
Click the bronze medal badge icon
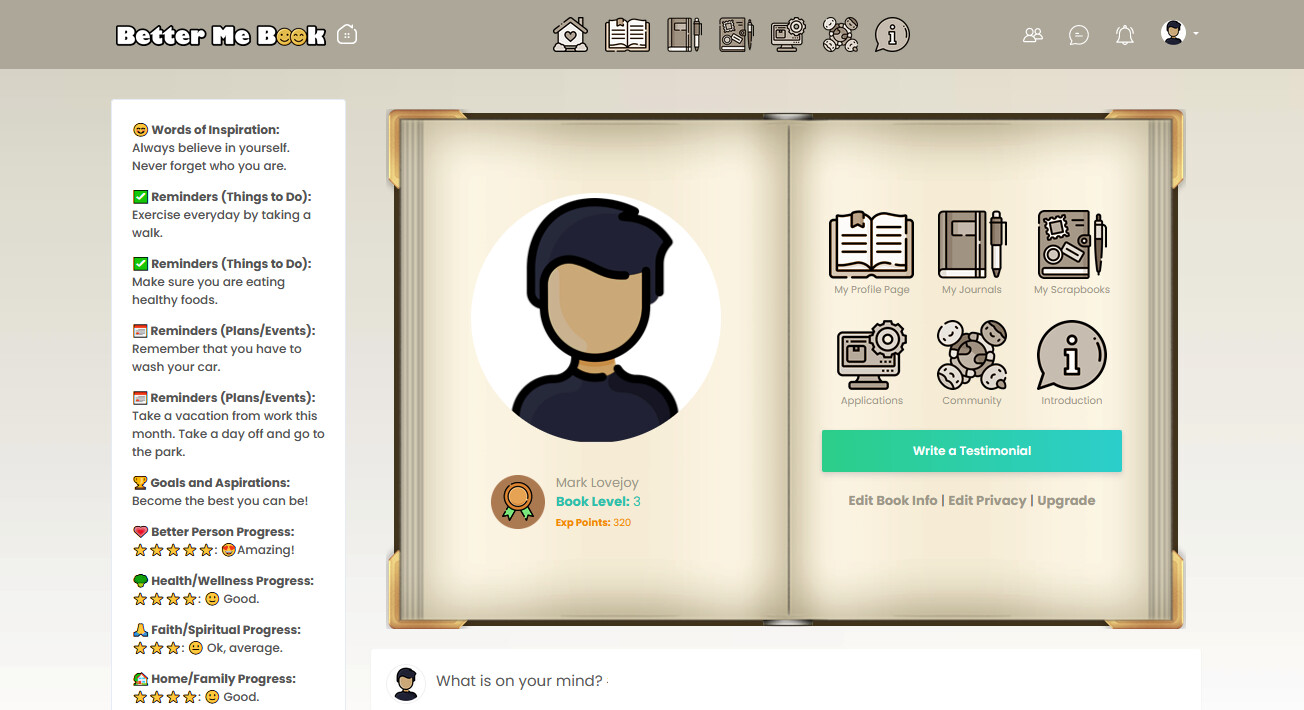[518, 502]
